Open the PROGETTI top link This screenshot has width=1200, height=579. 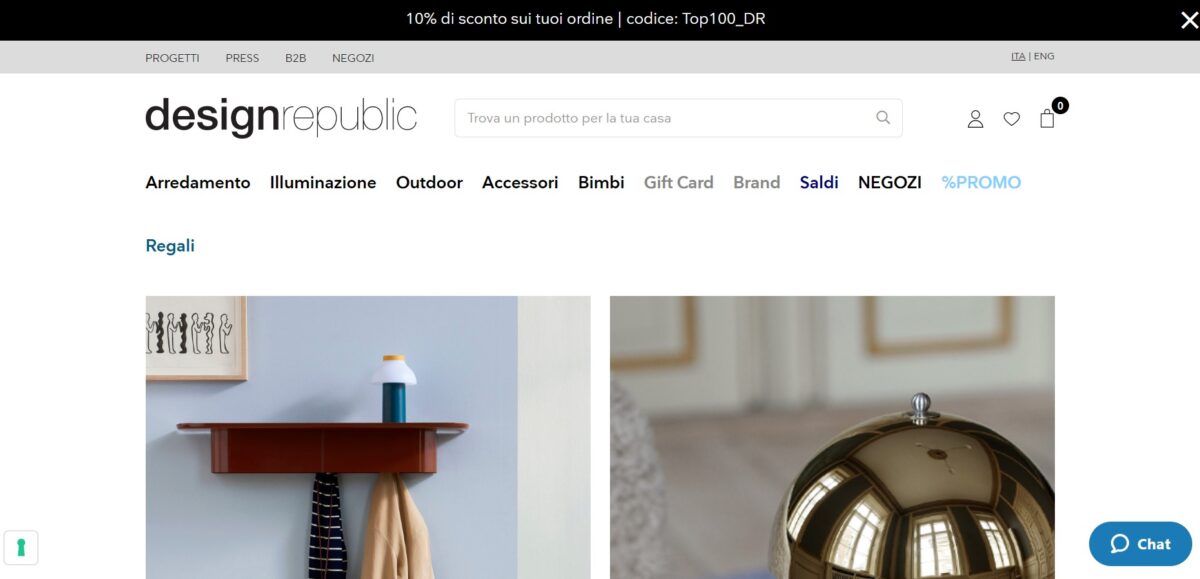coord(172,58)
